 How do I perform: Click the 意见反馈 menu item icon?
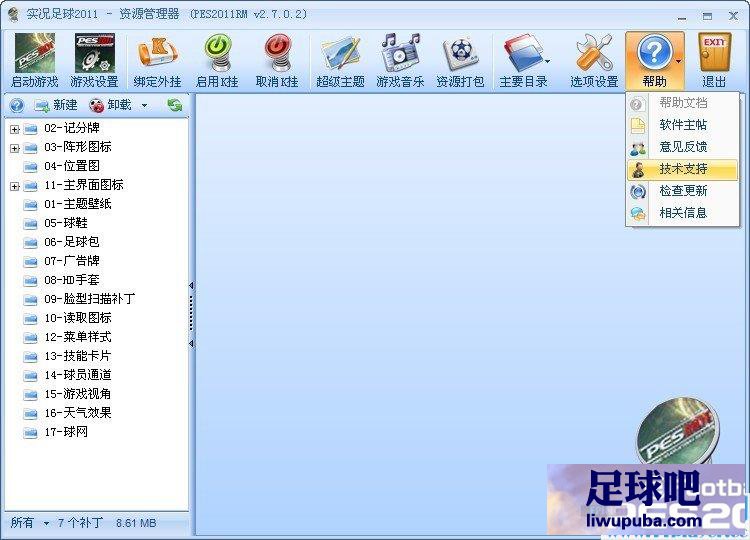point(638,148)
